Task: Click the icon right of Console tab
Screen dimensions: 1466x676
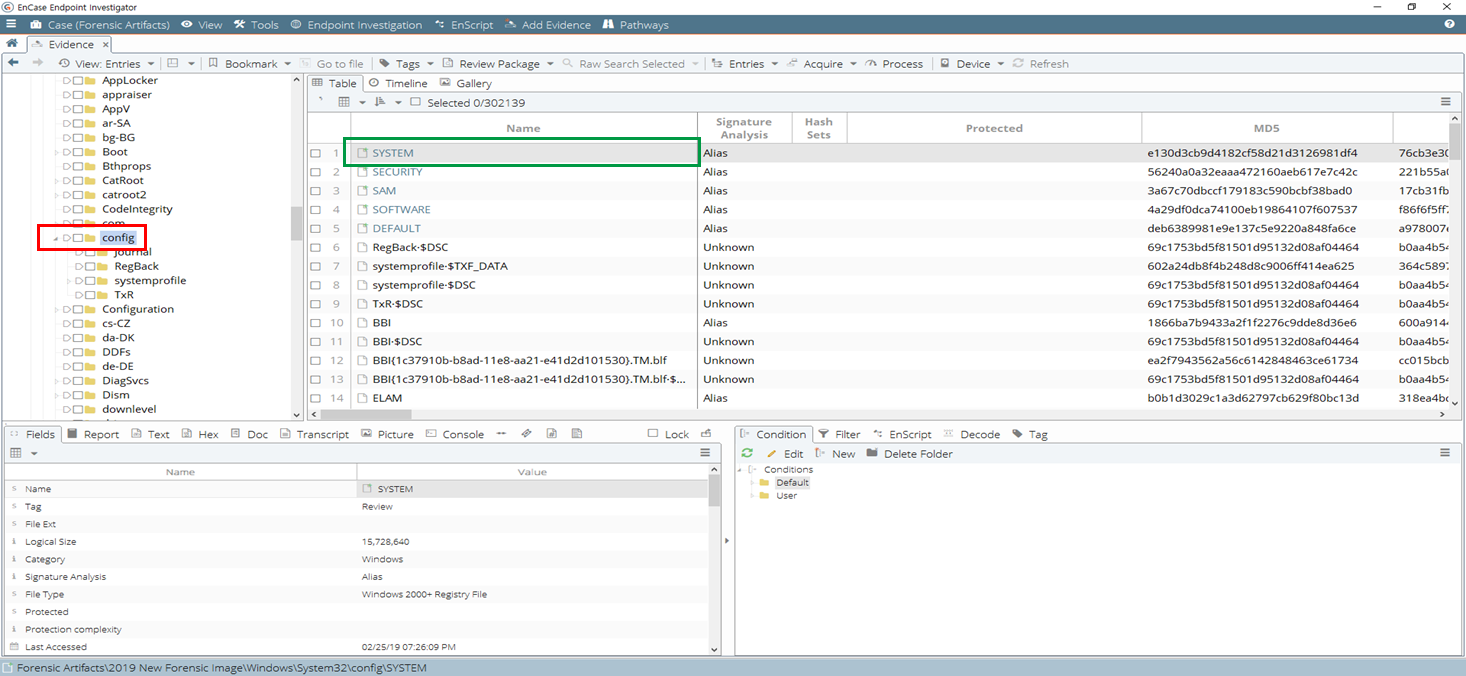Action: pyautogui.click(x=500, y=434)
